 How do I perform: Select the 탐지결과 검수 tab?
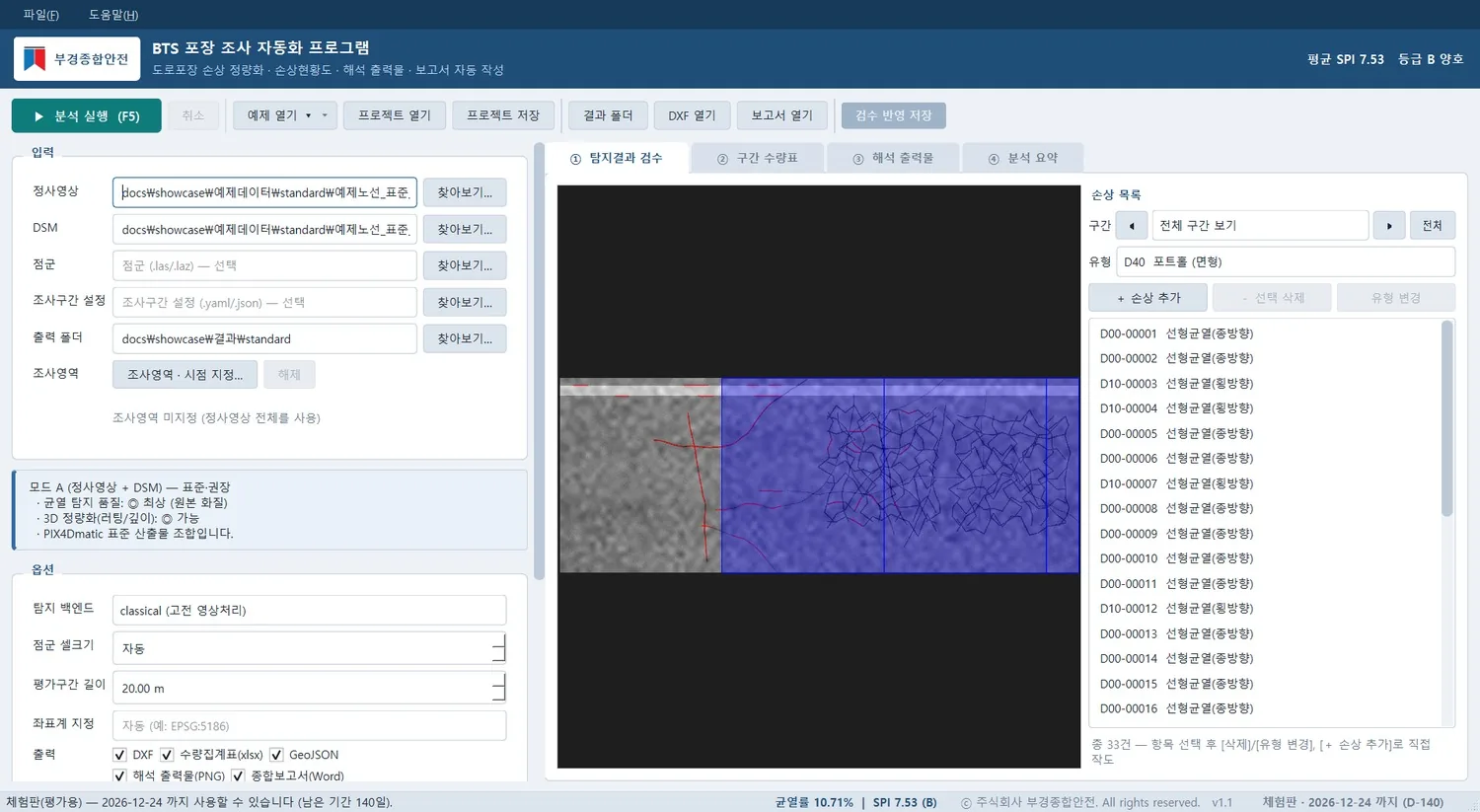(x=618, y=159)
